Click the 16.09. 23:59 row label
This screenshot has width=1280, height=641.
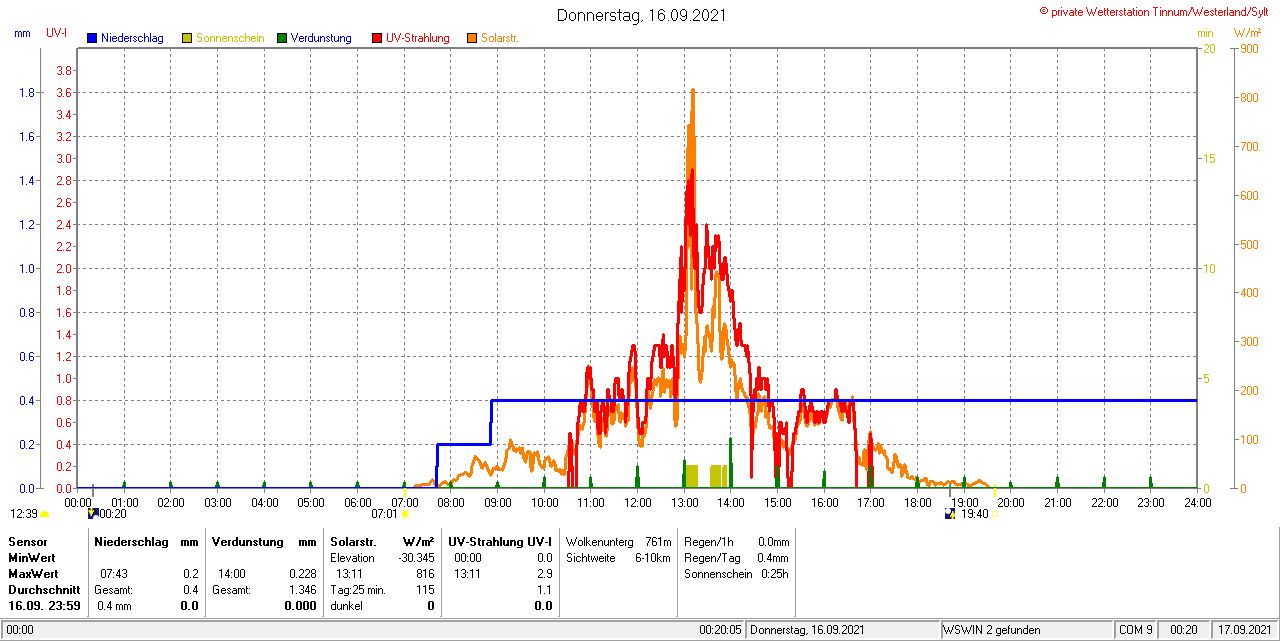[x=44, y=606]
